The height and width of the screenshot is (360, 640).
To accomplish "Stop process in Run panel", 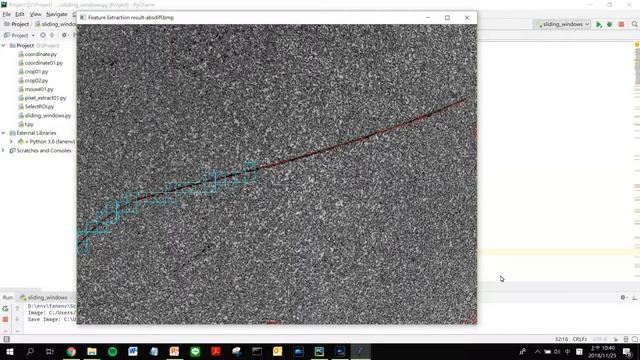I will pos(5,319).
